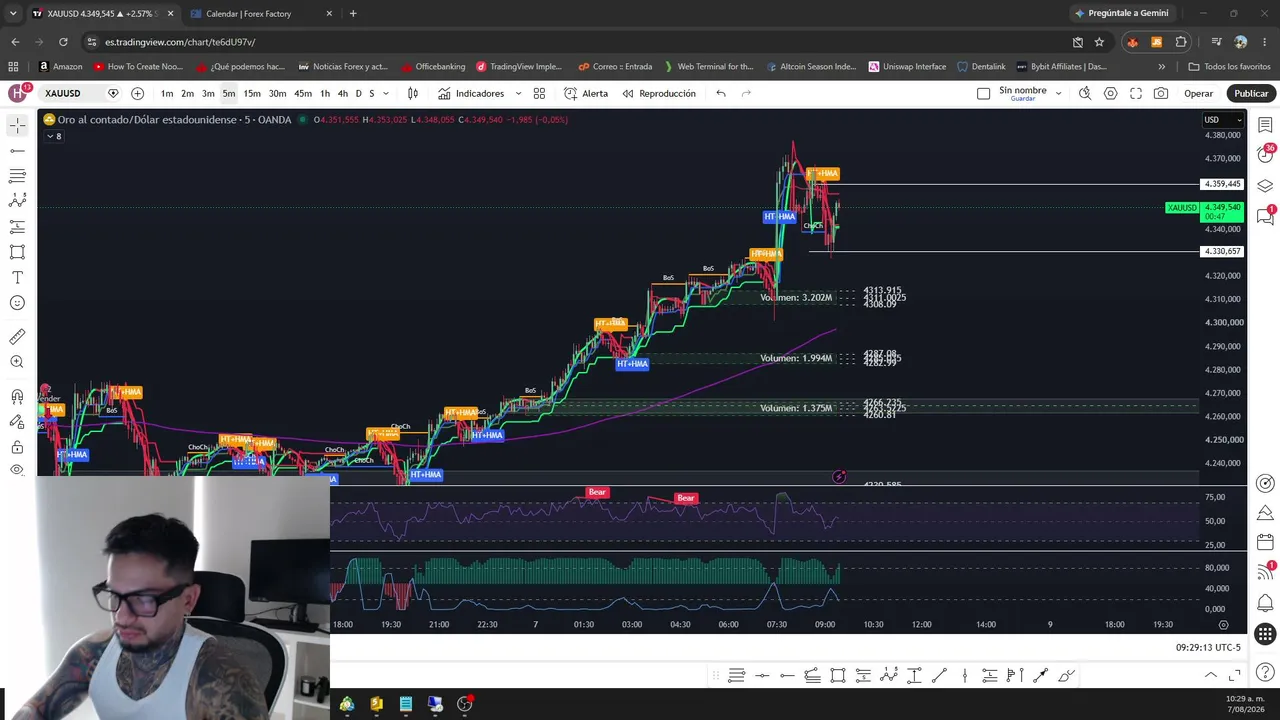
Task: Redo the chart action
Action: click(x=746, y=93)
